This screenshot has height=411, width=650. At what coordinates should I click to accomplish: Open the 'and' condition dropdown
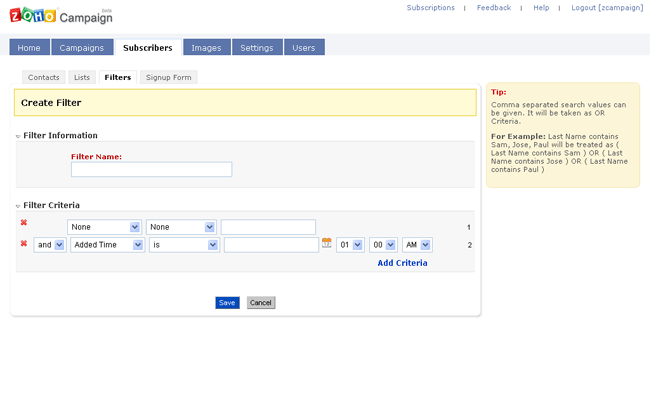pyautogui.click(x=49, y=245)
